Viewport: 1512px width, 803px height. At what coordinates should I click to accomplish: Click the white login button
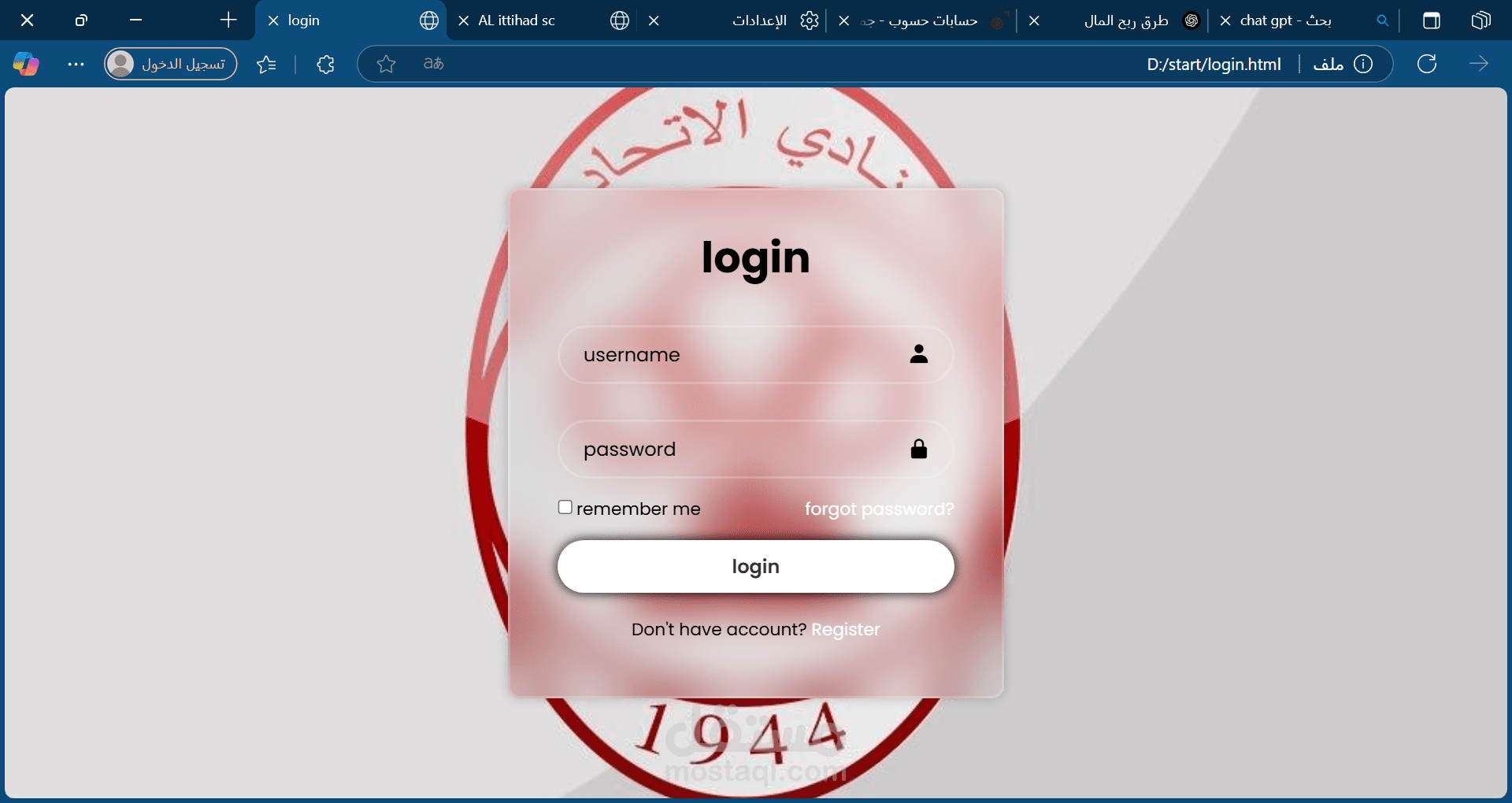(x=756, y=566)
